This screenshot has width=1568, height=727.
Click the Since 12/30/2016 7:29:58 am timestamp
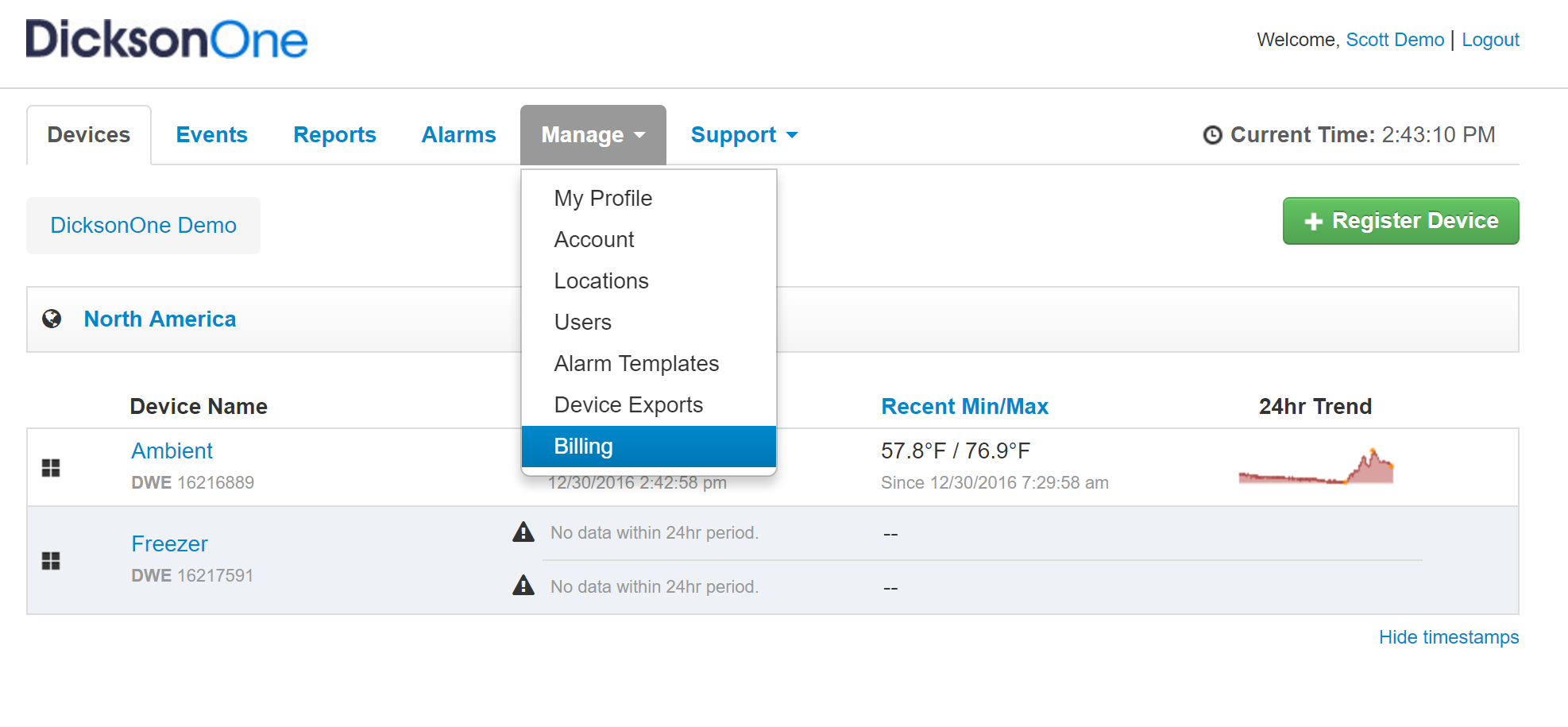(994, 483)
